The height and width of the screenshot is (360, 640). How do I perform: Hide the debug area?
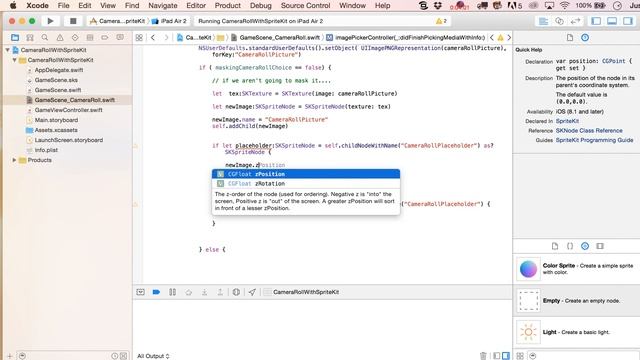(140, 292)
